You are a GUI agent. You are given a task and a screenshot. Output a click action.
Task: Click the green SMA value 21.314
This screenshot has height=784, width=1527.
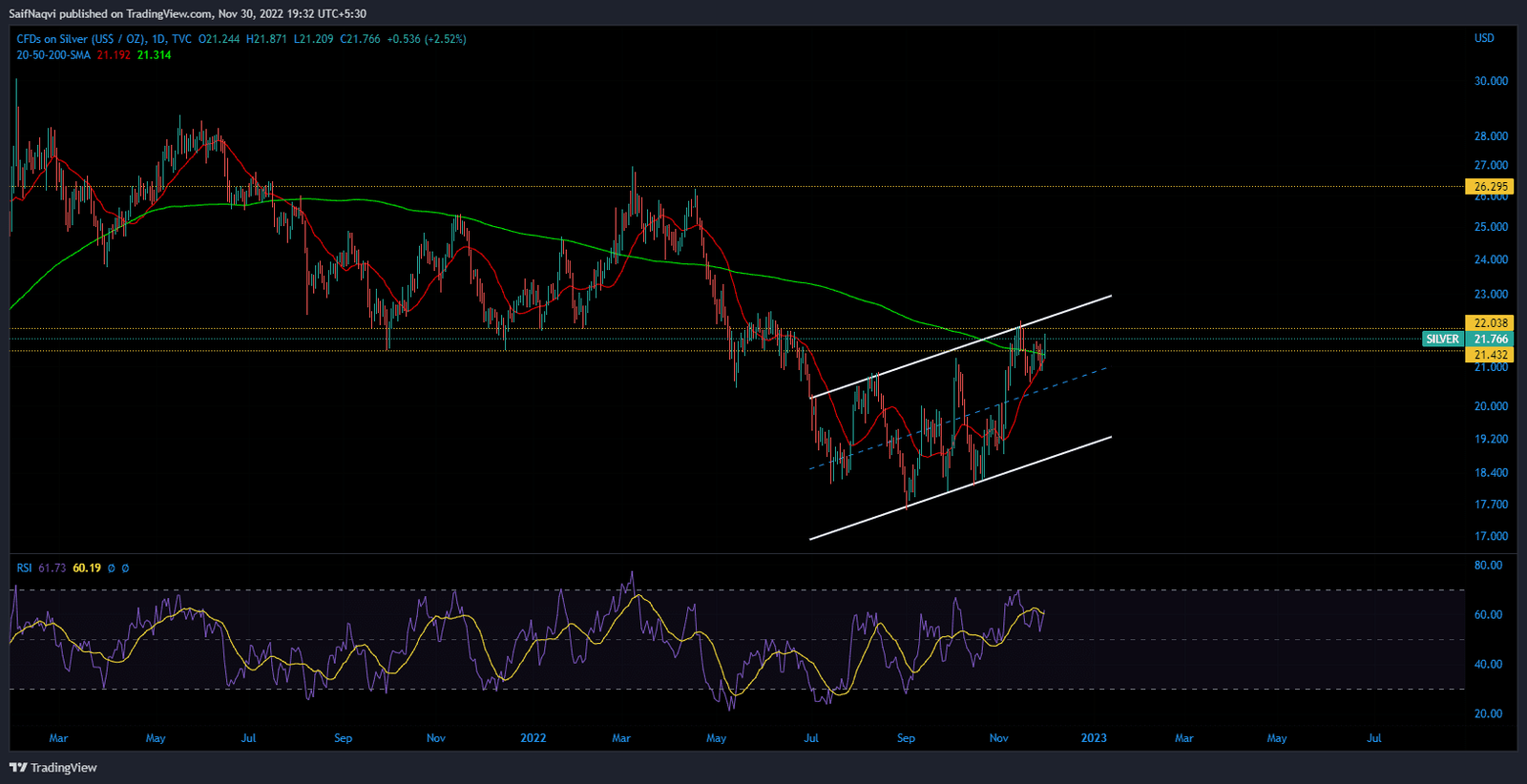[x=154, y=55]
